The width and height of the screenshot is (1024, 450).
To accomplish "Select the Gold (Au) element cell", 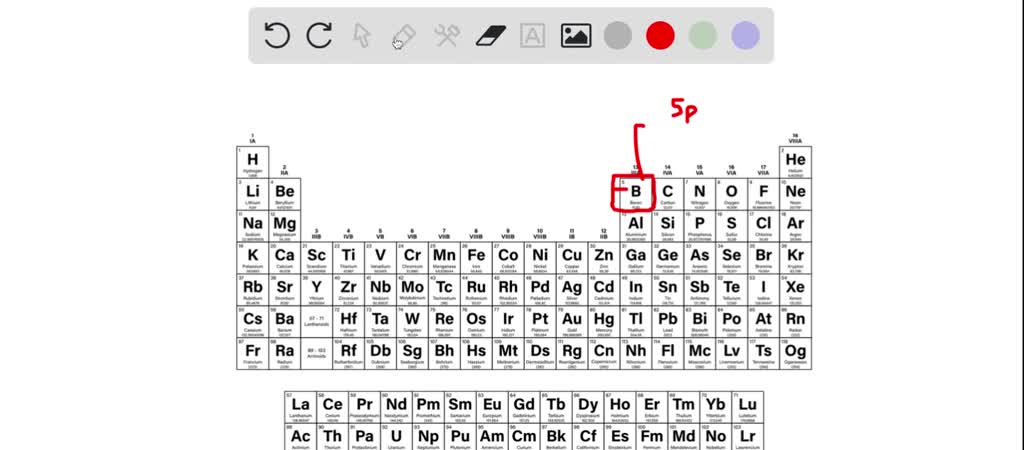I will (x=572, y=322).
